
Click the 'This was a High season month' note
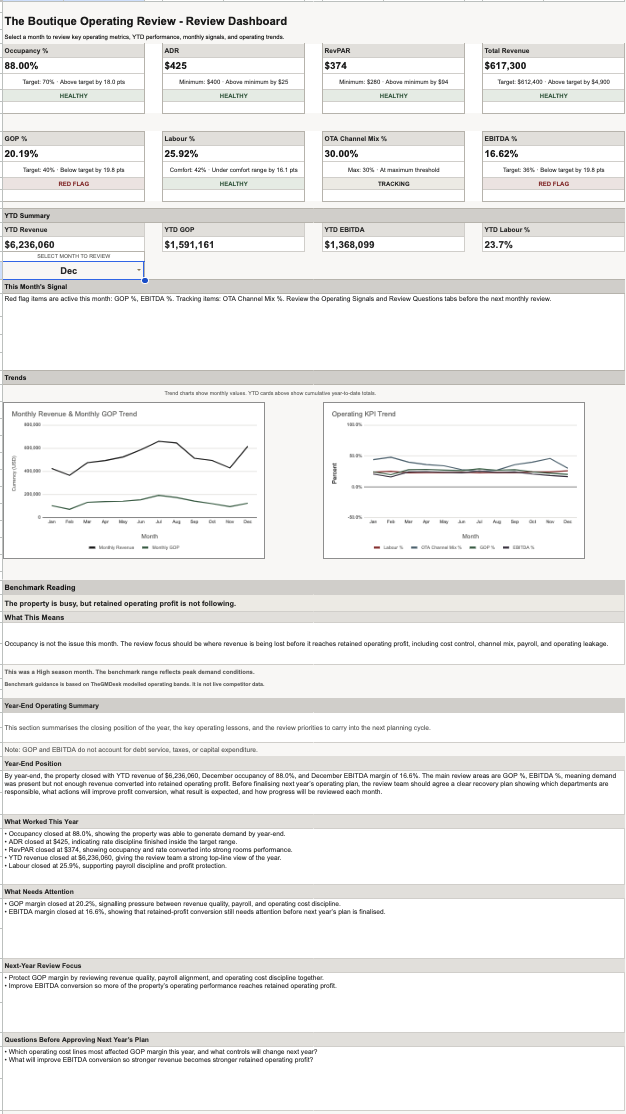(129, 671)
